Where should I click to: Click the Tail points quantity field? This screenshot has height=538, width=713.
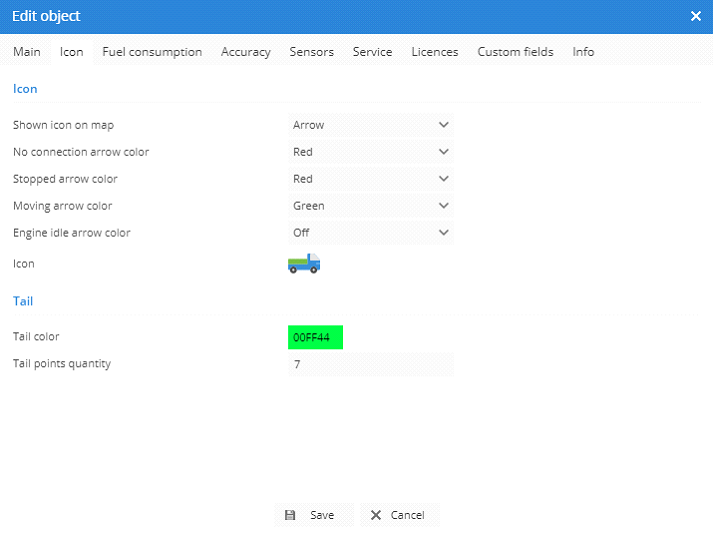pos(370,364)
